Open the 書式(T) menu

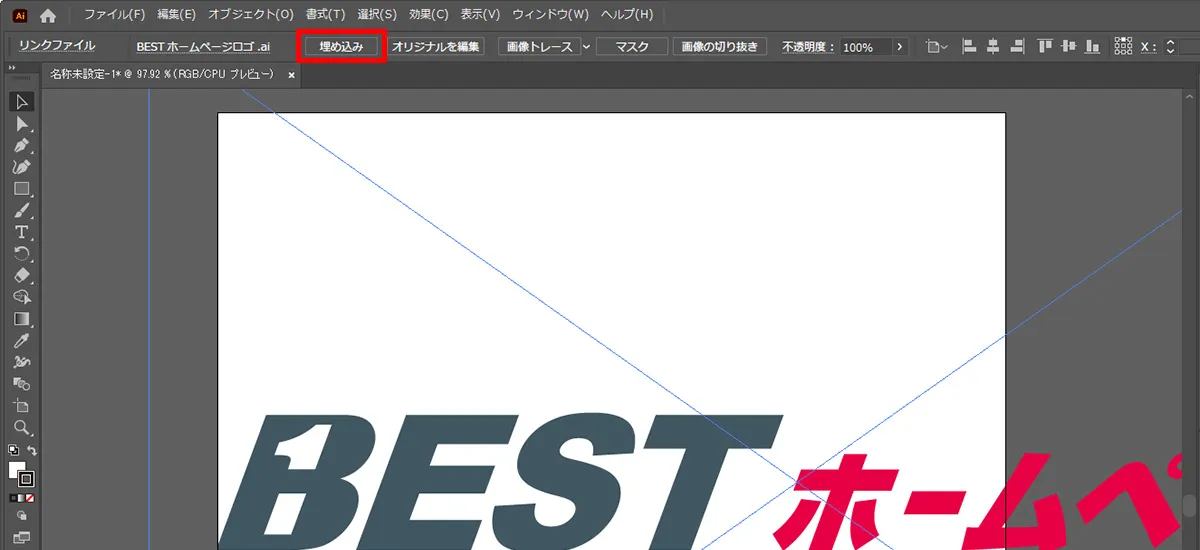coord(325,15)
